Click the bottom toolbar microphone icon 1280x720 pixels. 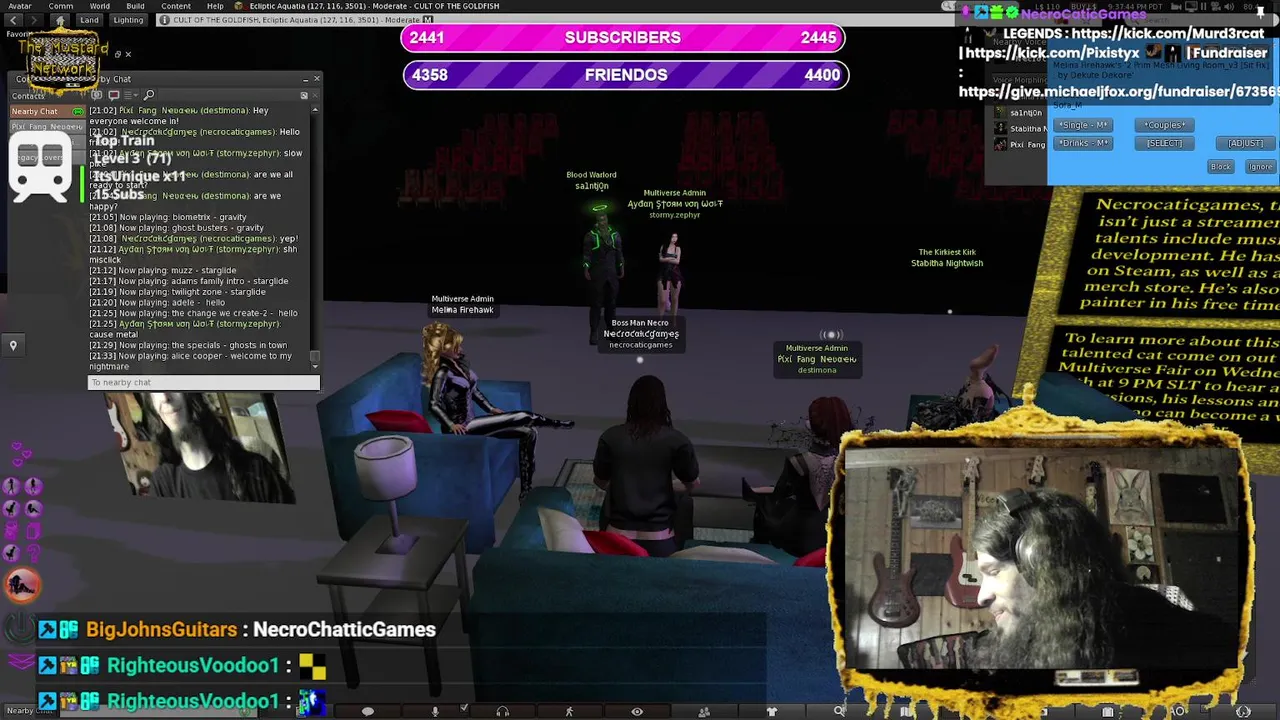435,711
